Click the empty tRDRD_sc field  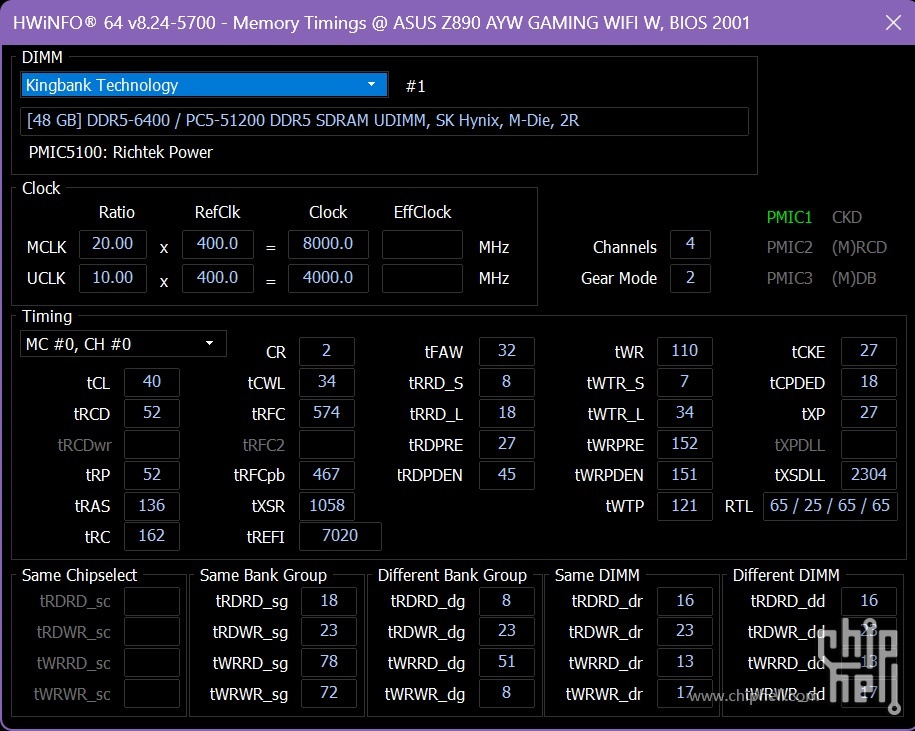pos(152,601)
